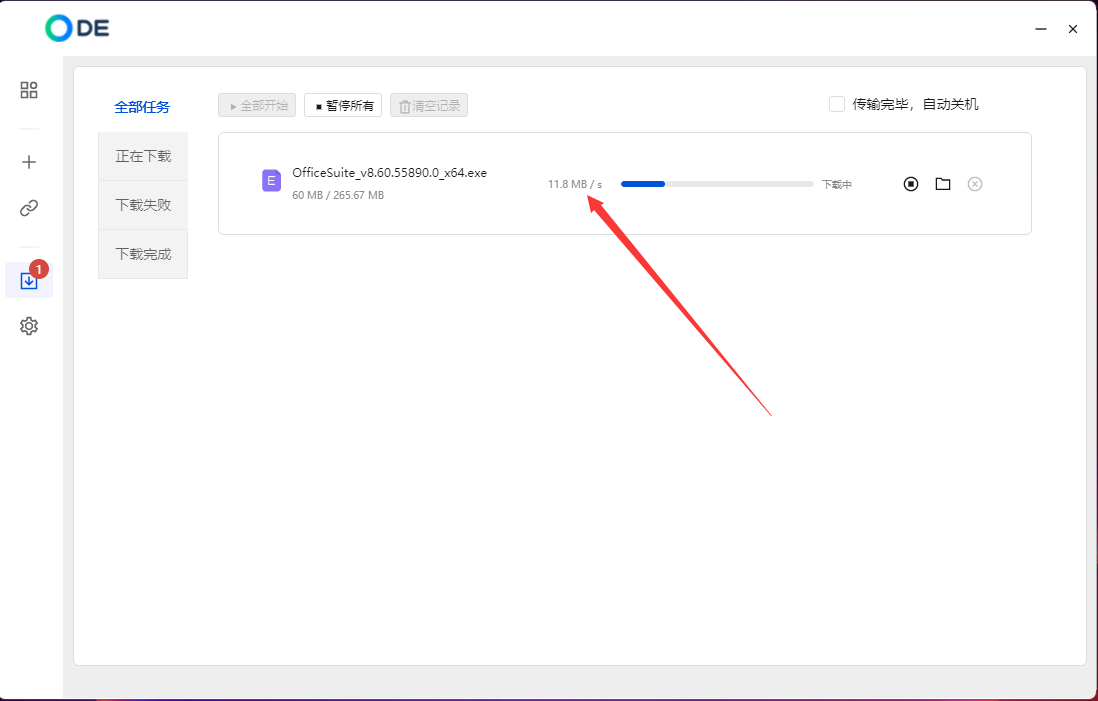Remove the OfficeSuite task with X icon

(975, 184)
